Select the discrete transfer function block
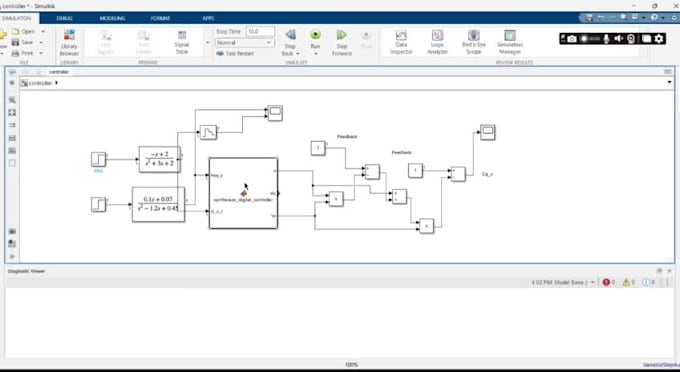 [x=158, y=204]
